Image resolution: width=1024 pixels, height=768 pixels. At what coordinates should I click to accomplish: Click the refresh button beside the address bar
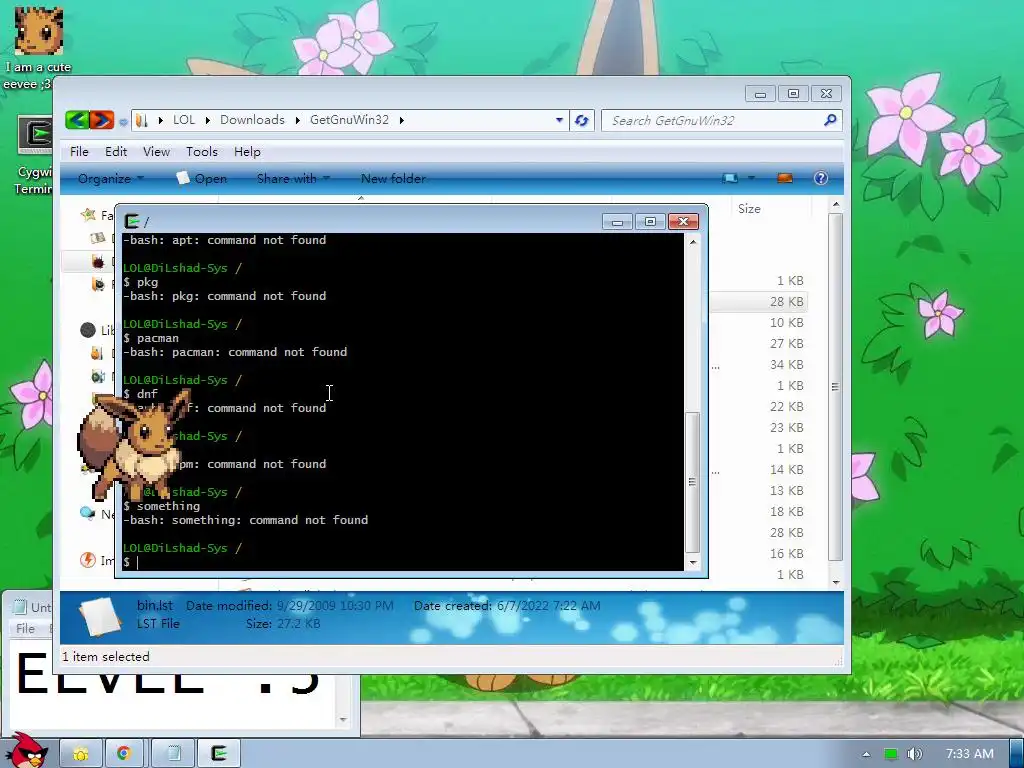tap(581, 120)
